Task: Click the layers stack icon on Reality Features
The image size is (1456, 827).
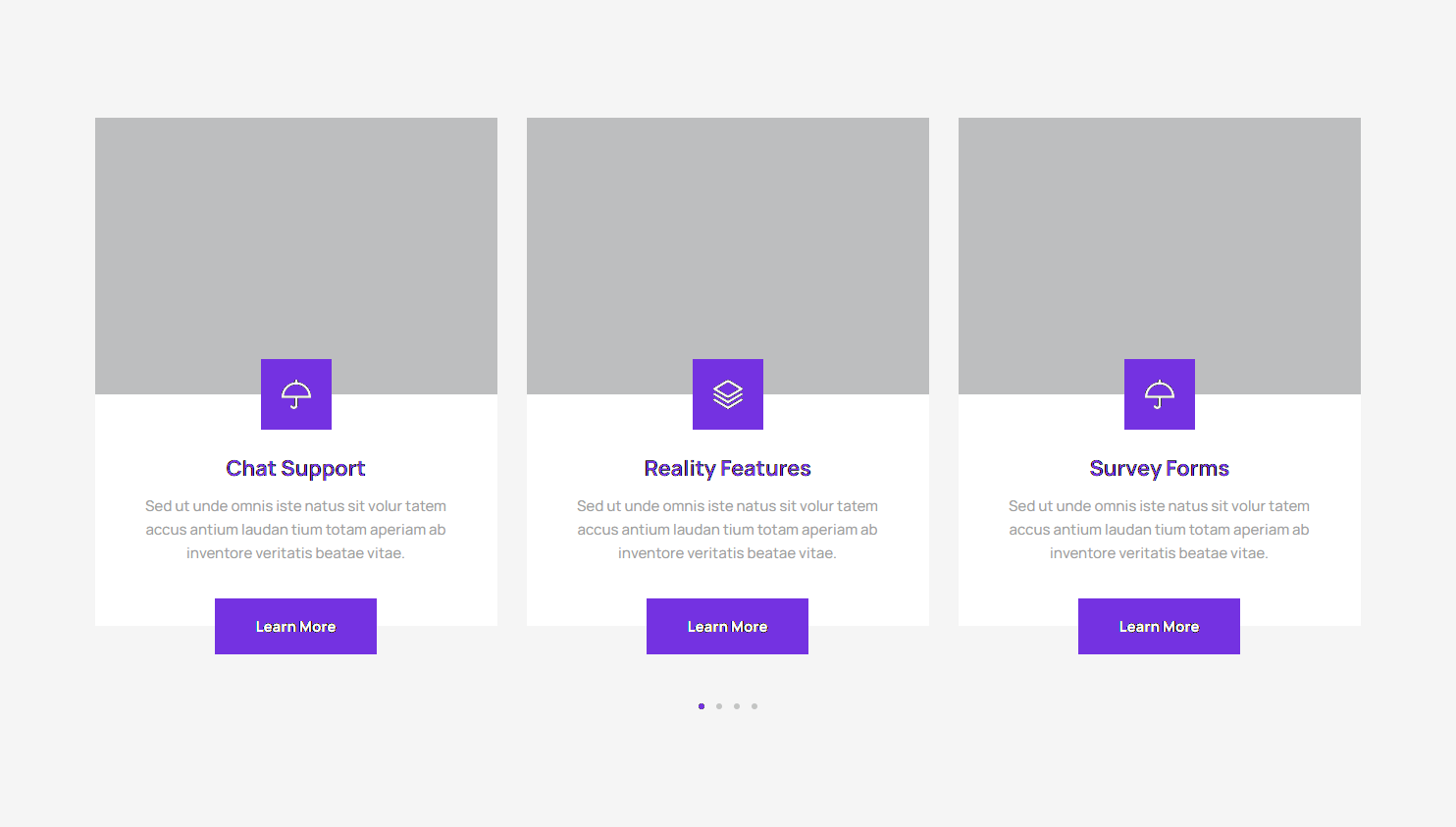Action: click(x=728, y=394)
